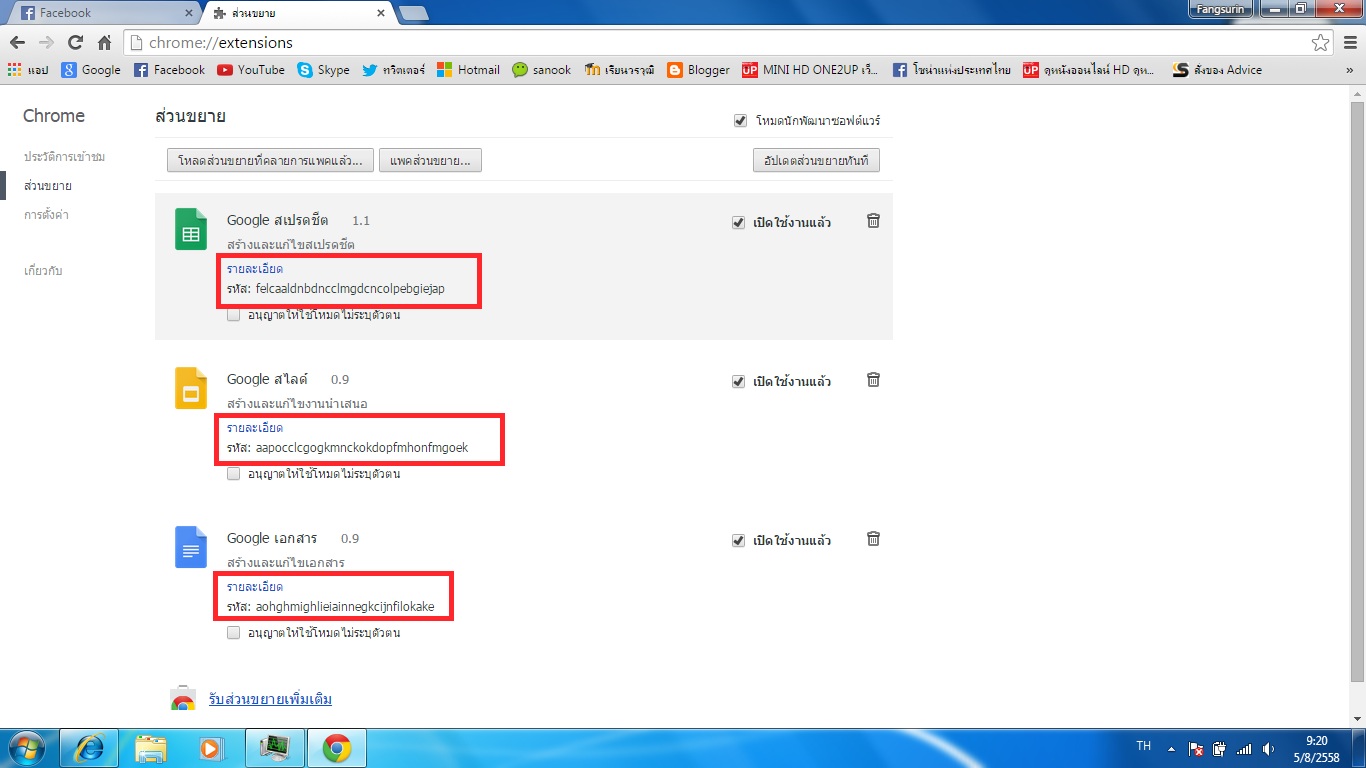Remove Google Docs extension with trash icon
Viewport: 1366px width, 768px height.
873,539
